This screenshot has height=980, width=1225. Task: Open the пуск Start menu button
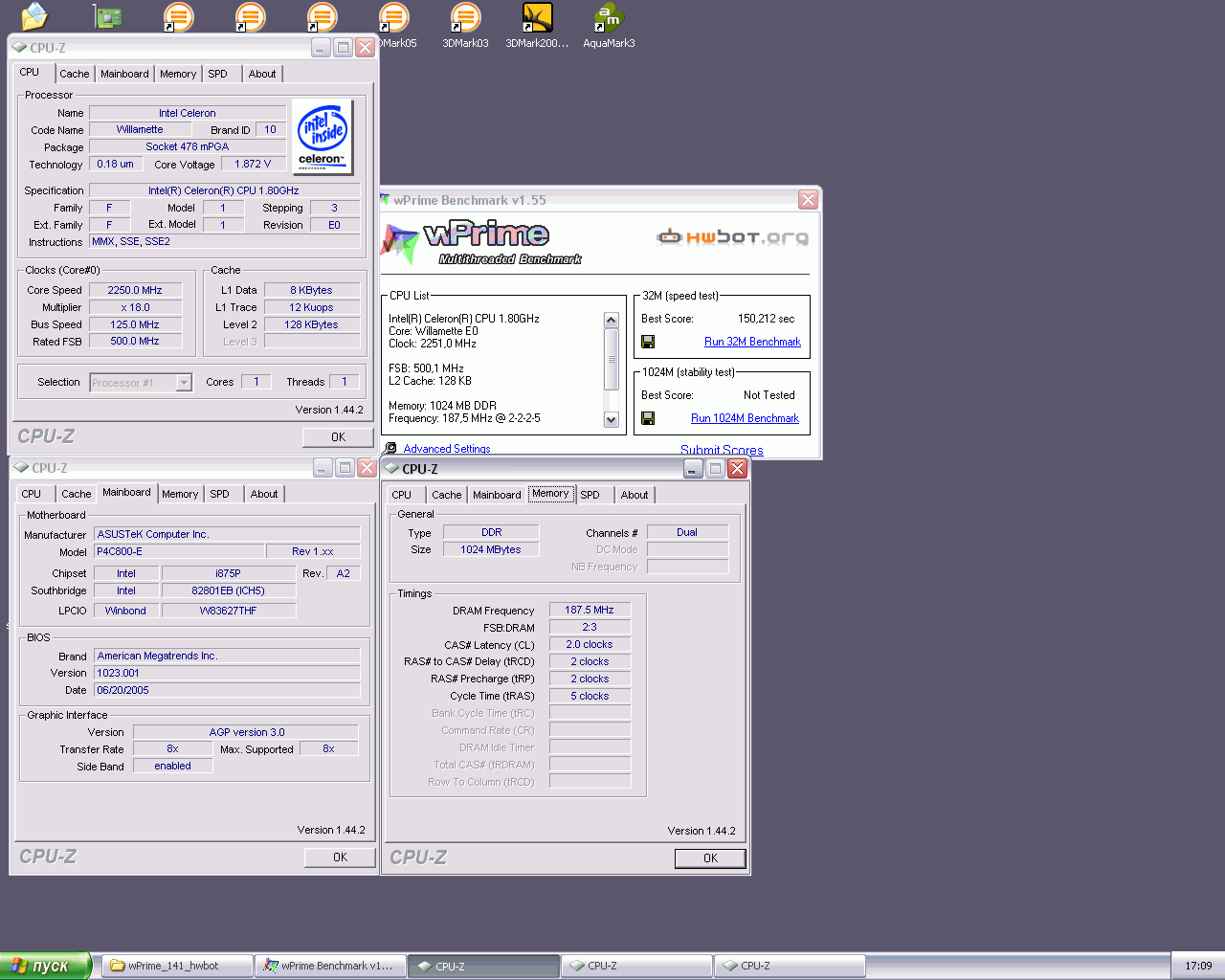pyautogui.click(x=45, y=966)
